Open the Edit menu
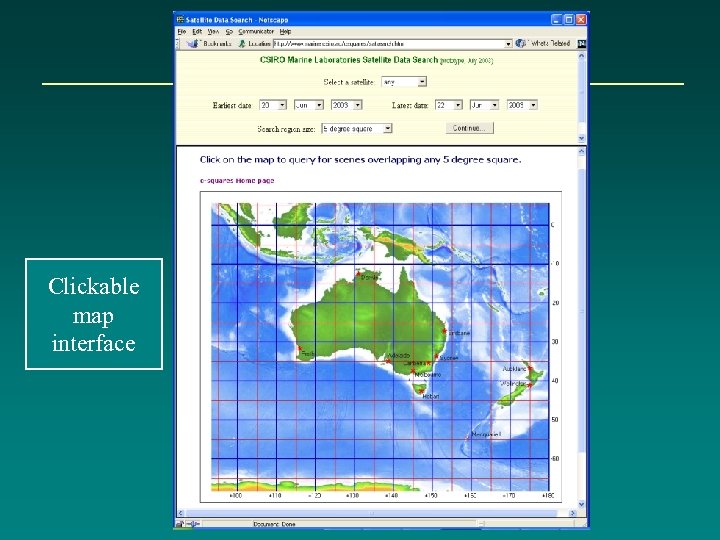 point(197,32)
